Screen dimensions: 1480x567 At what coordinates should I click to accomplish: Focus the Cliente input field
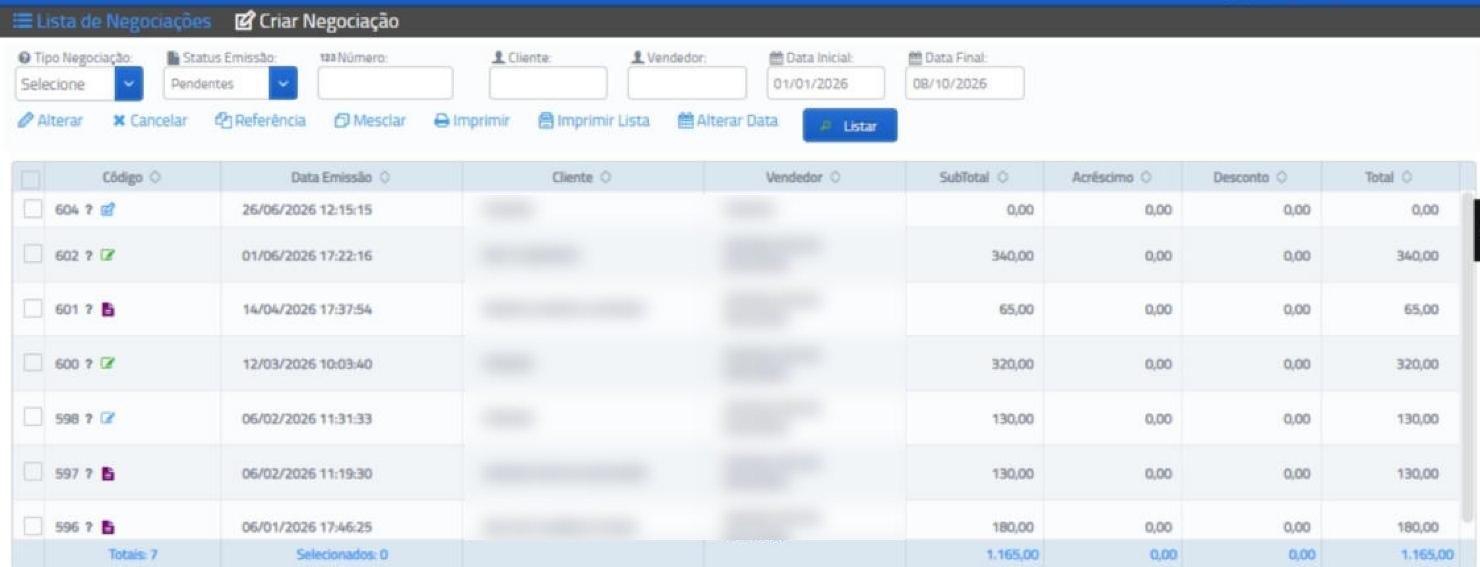coord(548,84)
